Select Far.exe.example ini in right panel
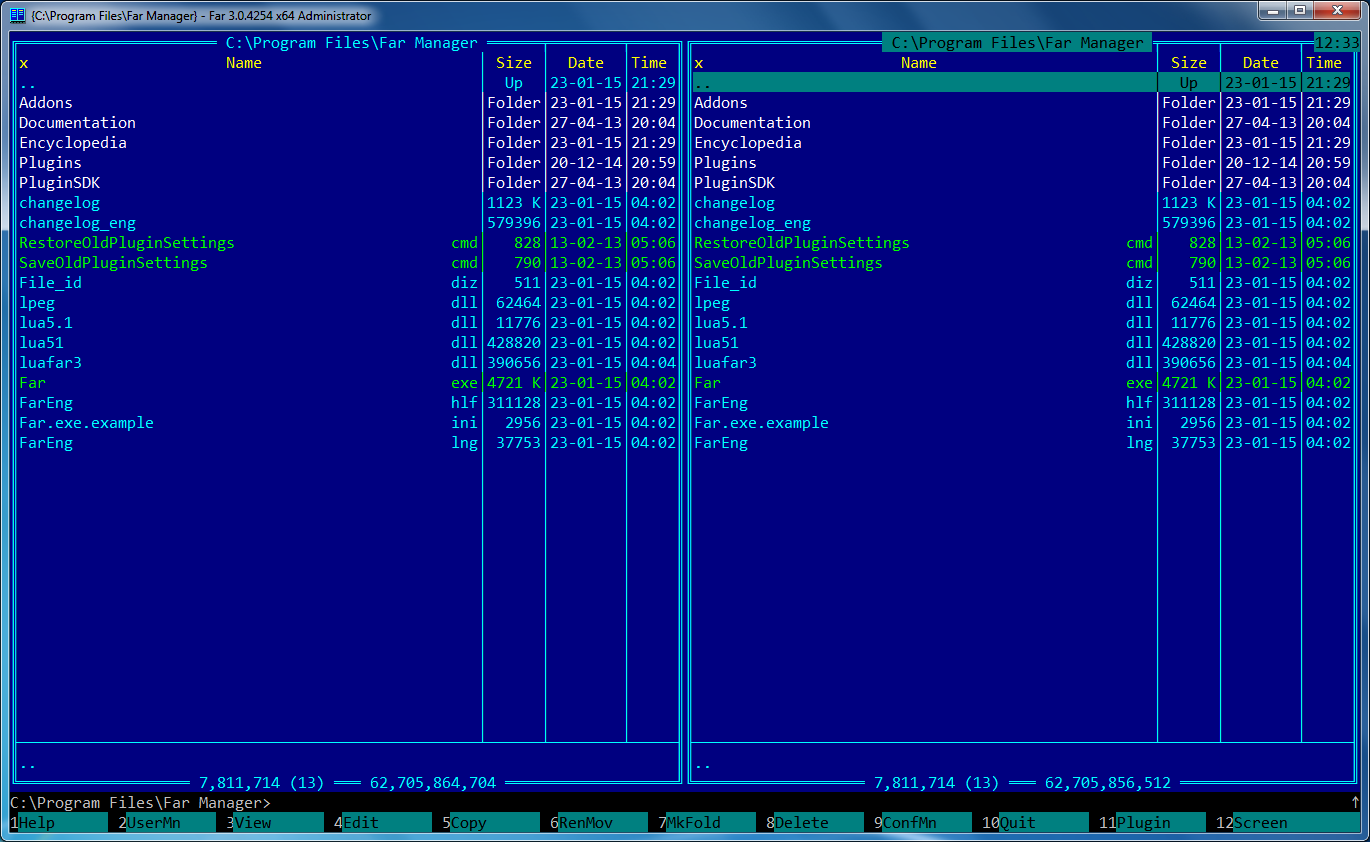1370x842 pixels. tap(1022, 423)
